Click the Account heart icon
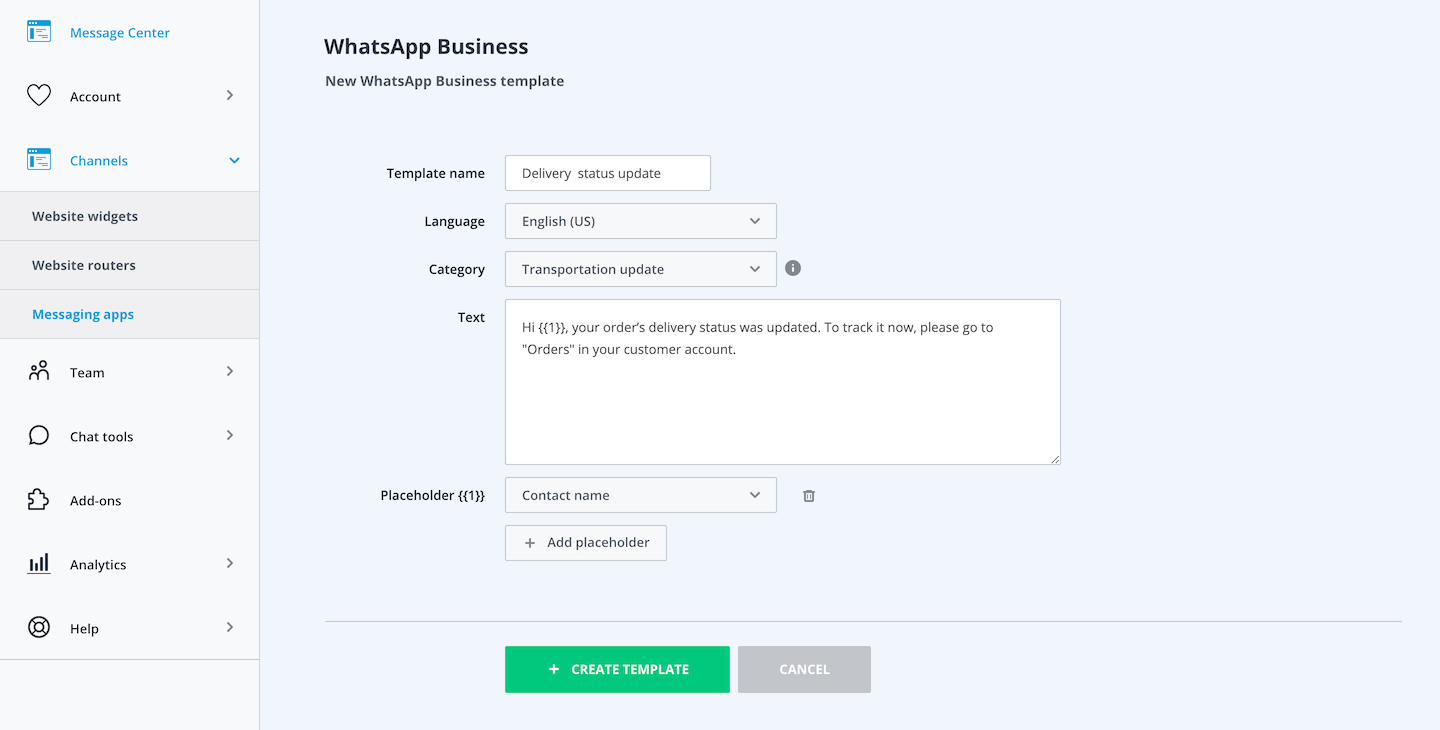This screenshot has width=1440, height=730. [39, 96]
